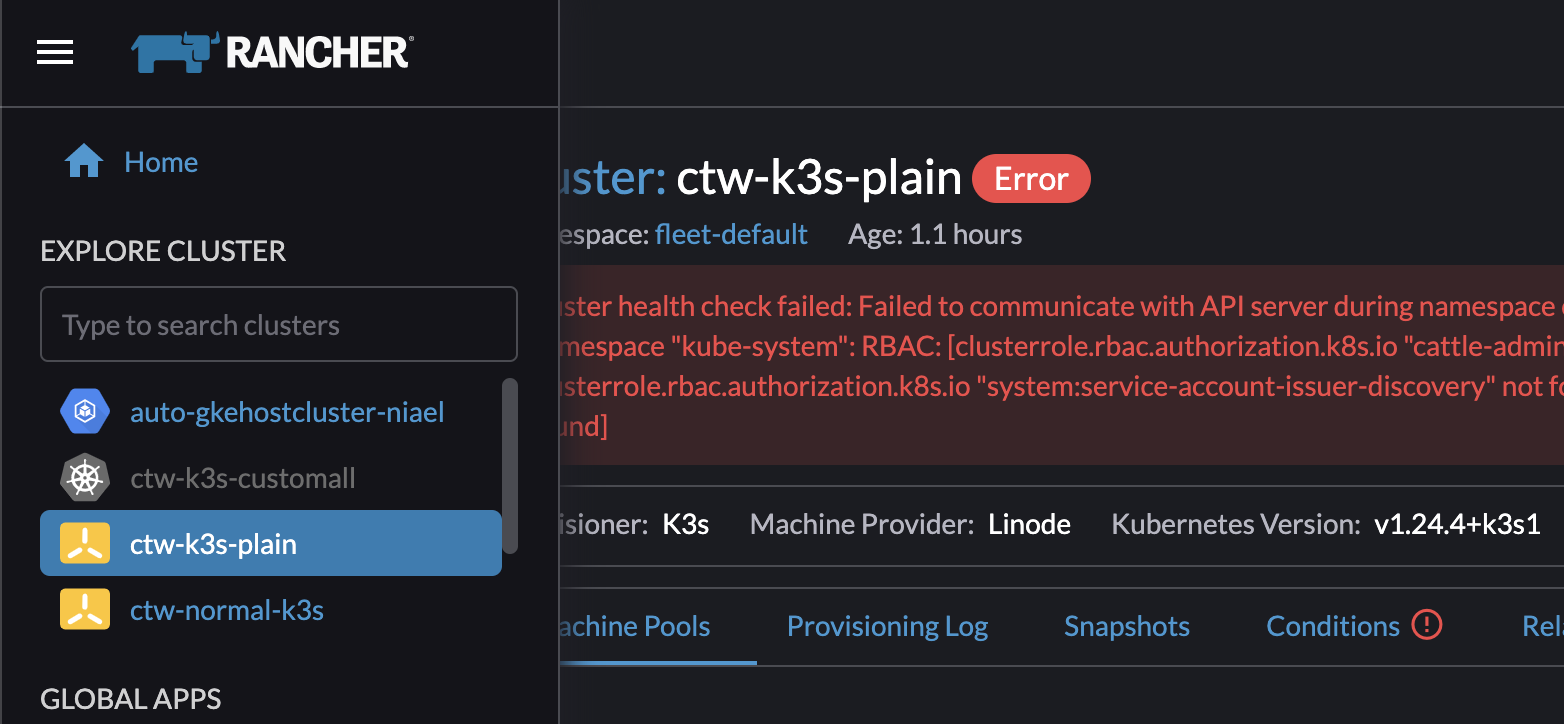Click the K3s icon beside ctw-normal-k3s
Image resolution: width=1564 pixels, height=724 pixels.
[85, 610]
